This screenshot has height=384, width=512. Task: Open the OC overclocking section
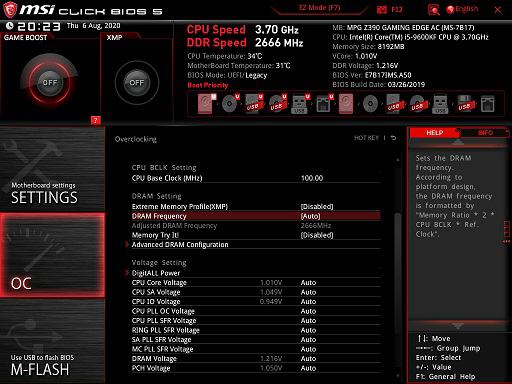52,255
